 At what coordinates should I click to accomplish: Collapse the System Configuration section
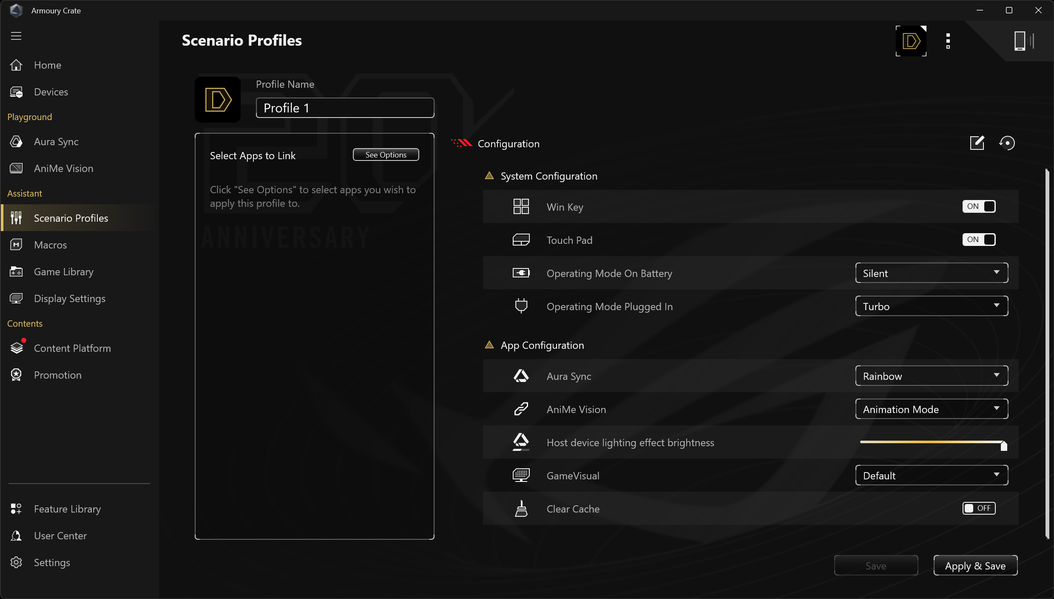[489, 176]
